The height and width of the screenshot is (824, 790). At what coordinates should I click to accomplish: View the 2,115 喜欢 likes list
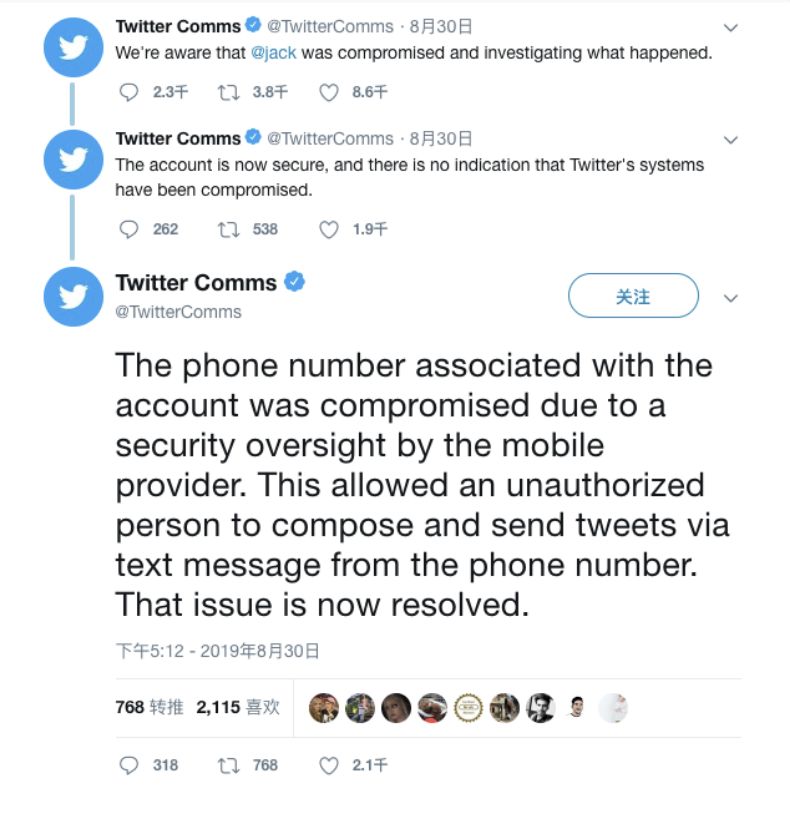point(237,707)
